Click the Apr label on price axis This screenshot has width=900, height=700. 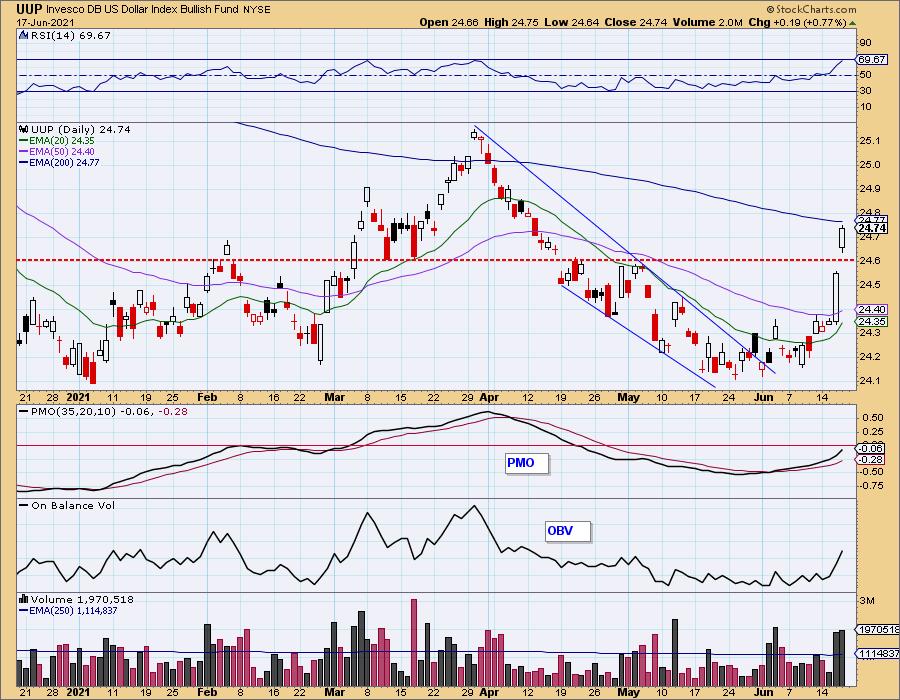pyautogui.click(x=489, y=397)
